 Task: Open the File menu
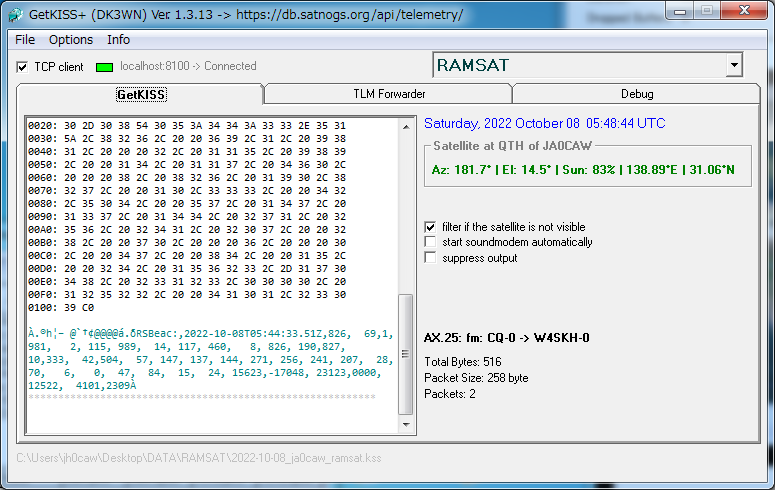tap(25, 40)
